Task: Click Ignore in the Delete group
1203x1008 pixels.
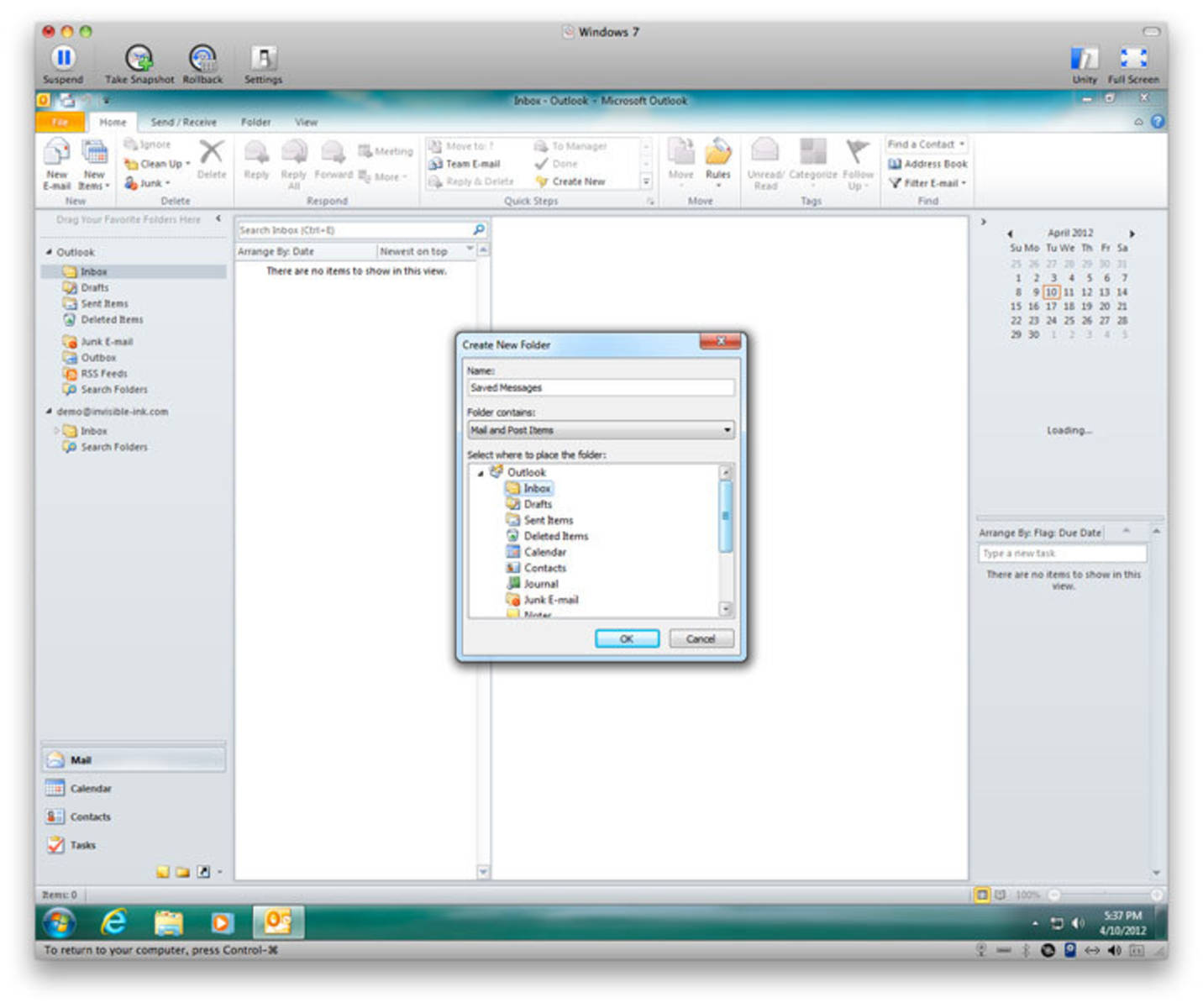Action: pos(147,144)
